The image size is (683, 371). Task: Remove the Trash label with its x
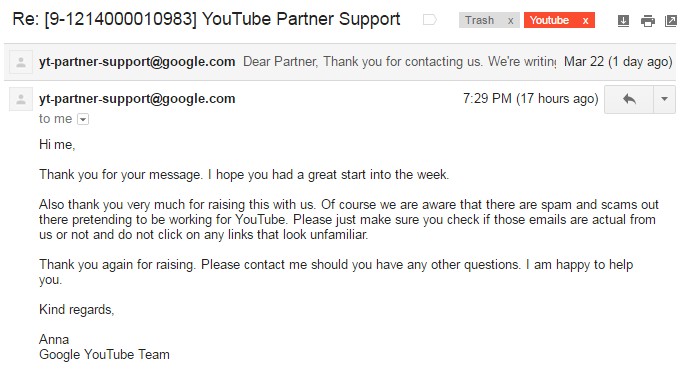click(510, 20)
